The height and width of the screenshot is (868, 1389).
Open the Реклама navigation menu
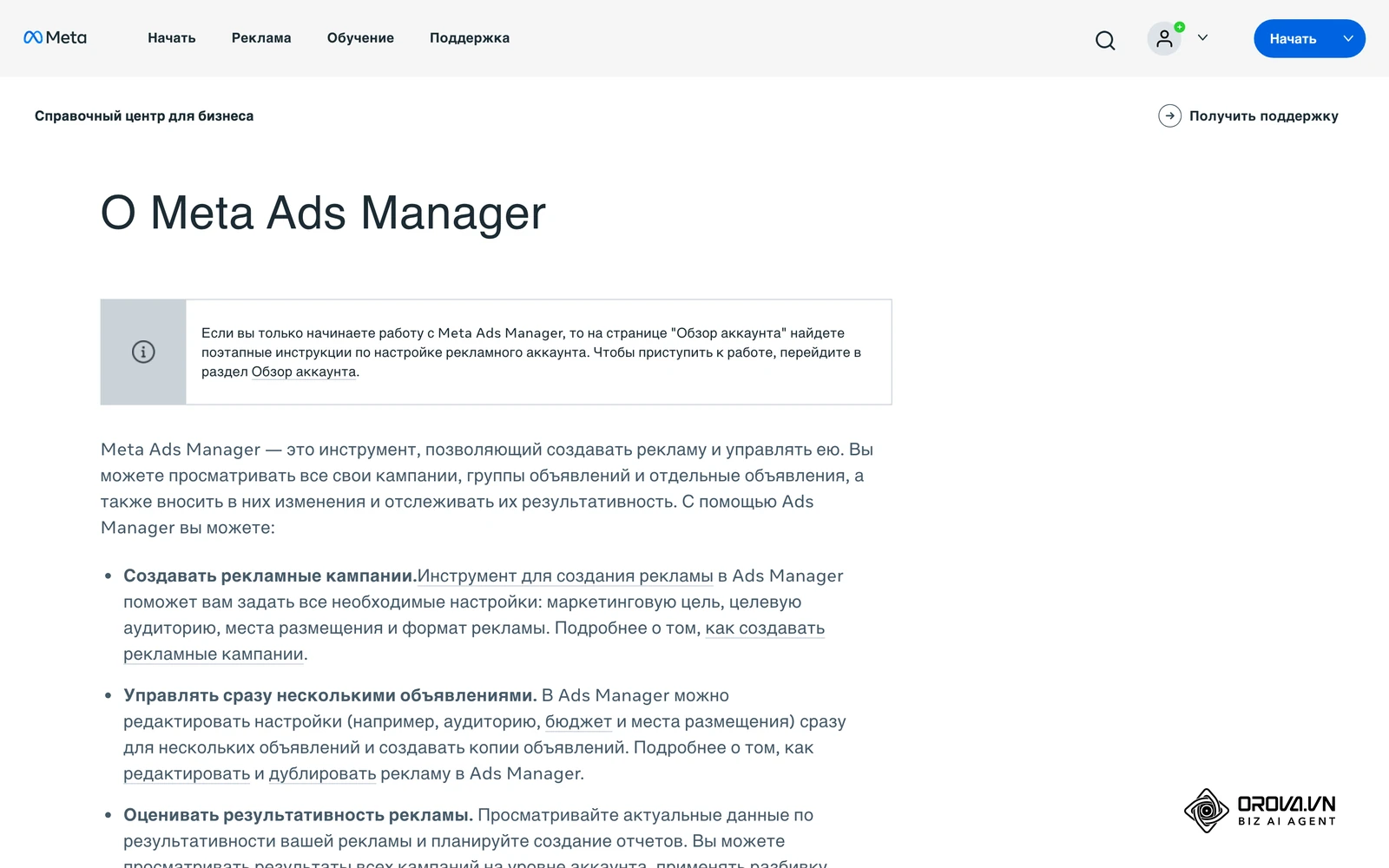point(261,38)
